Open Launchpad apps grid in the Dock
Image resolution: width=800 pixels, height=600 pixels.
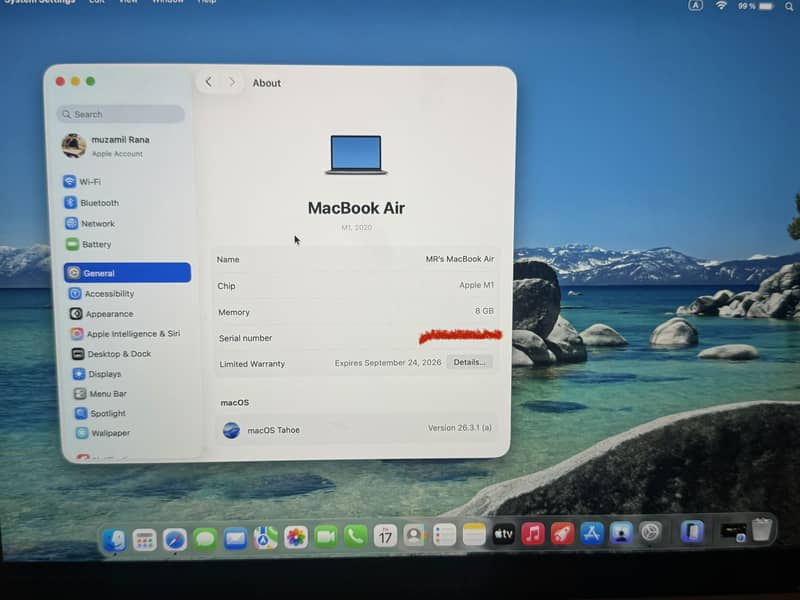[x=144, y=540]
